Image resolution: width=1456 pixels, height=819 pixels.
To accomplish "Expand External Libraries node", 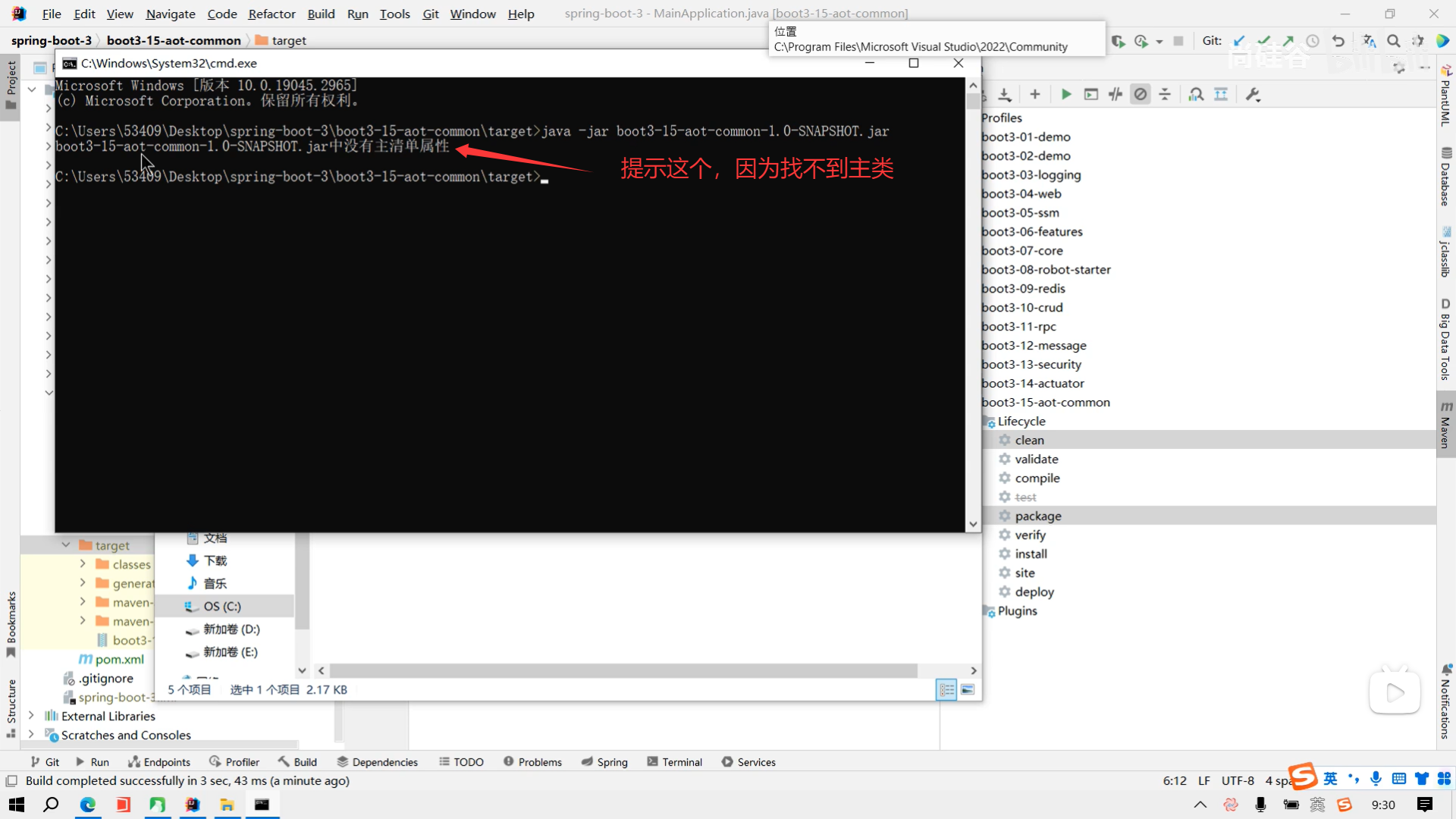I will (x=31, y=716).
